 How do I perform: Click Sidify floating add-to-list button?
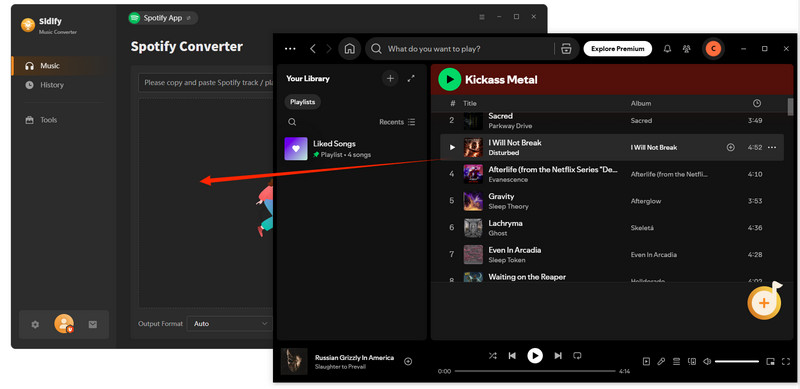tap(764, 302)
